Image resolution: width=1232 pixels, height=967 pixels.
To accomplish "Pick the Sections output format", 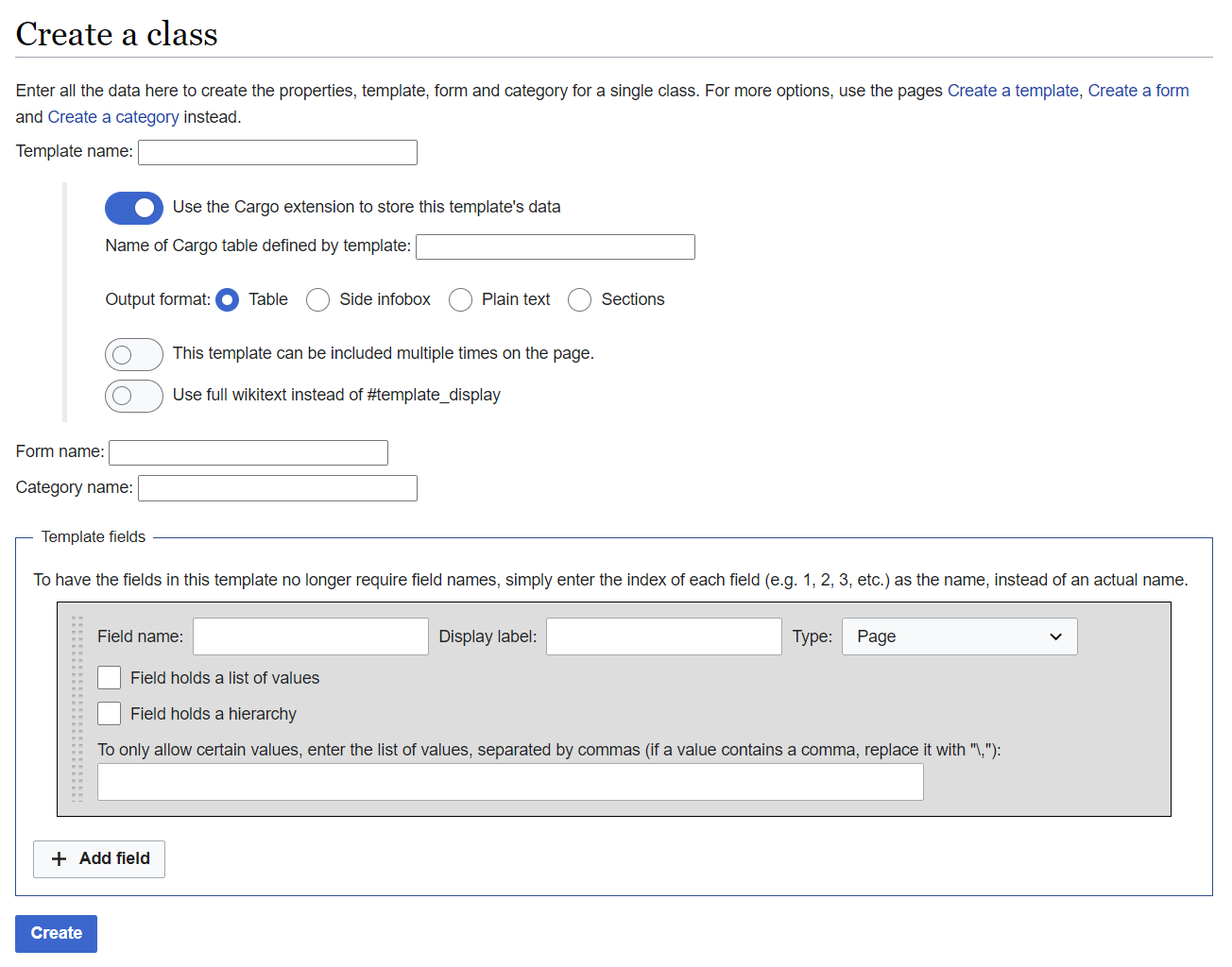I will coord(580,300).
